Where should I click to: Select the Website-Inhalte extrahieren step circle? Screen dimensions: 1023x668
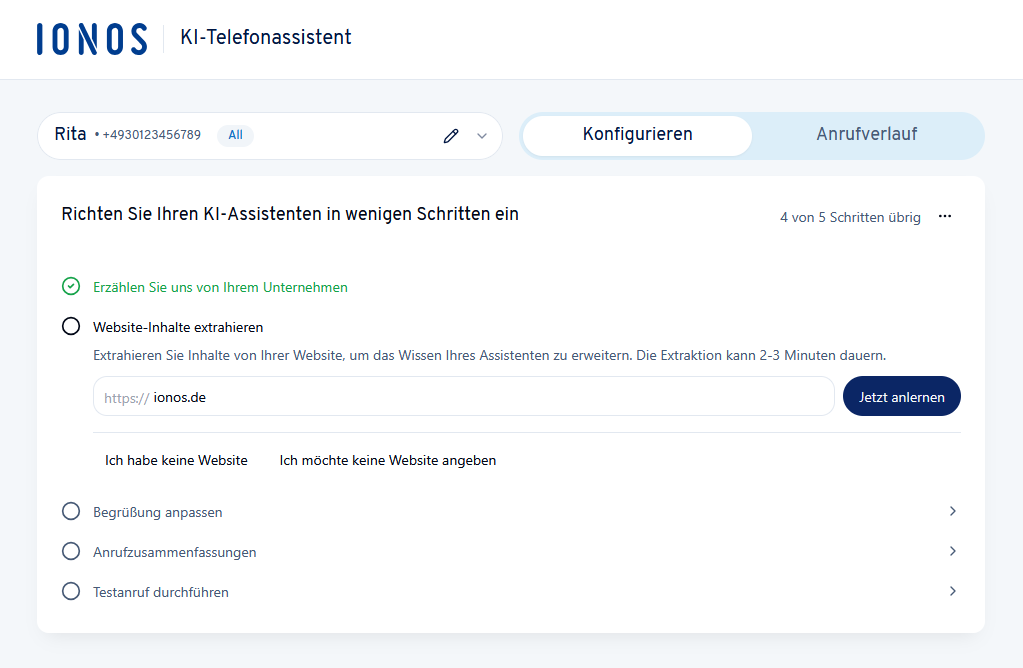coord(70,325)
